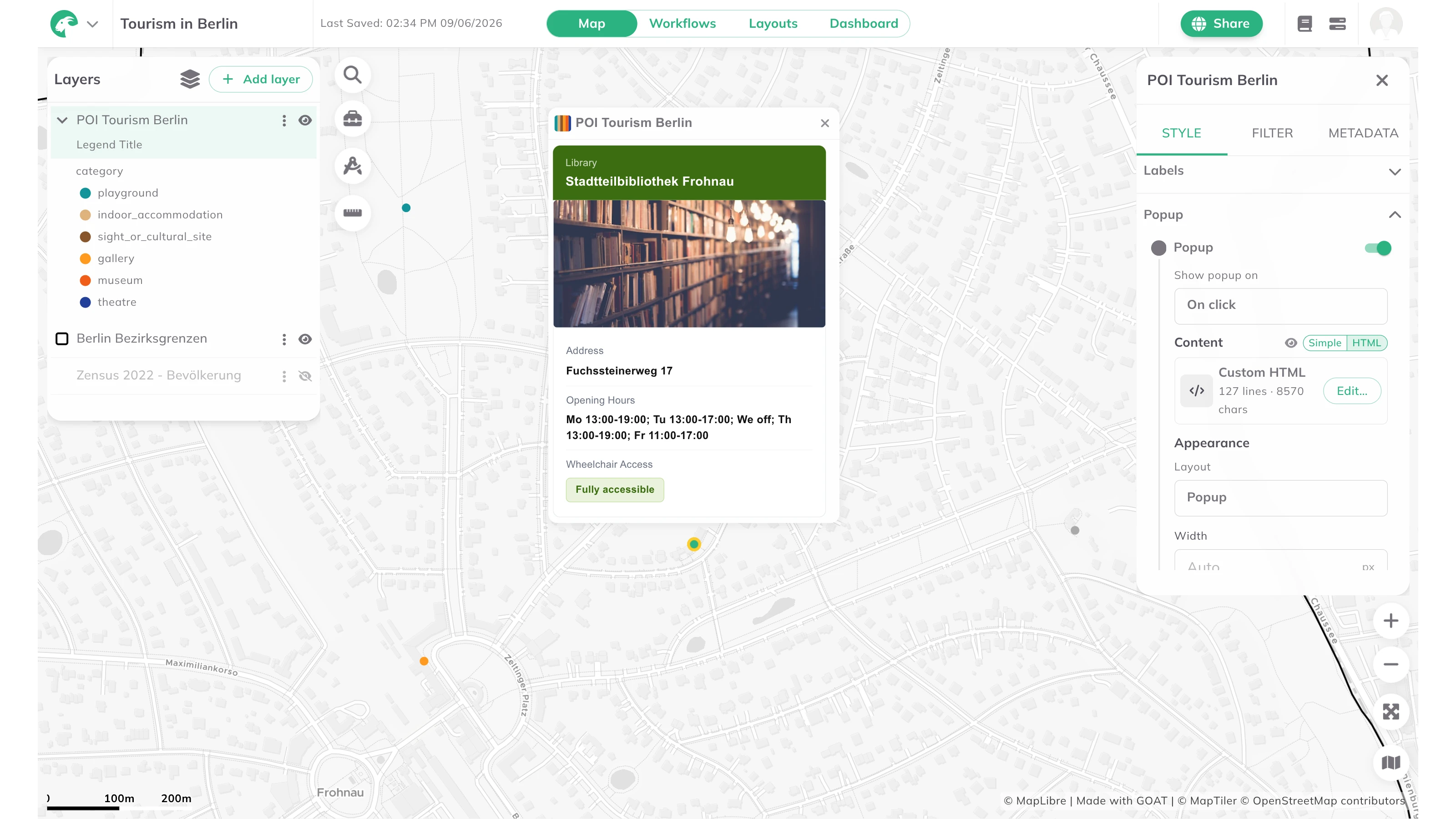Check the Berlin Bezirksgrenzen checkbox

pyautogui.click(x=61, y=339)
